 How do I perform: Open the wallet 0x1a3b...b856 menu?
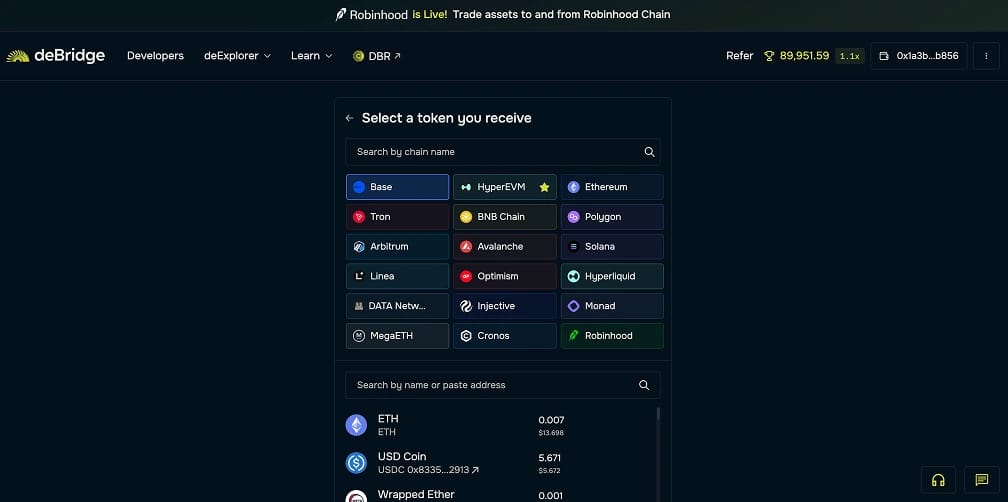pos(919,56)
